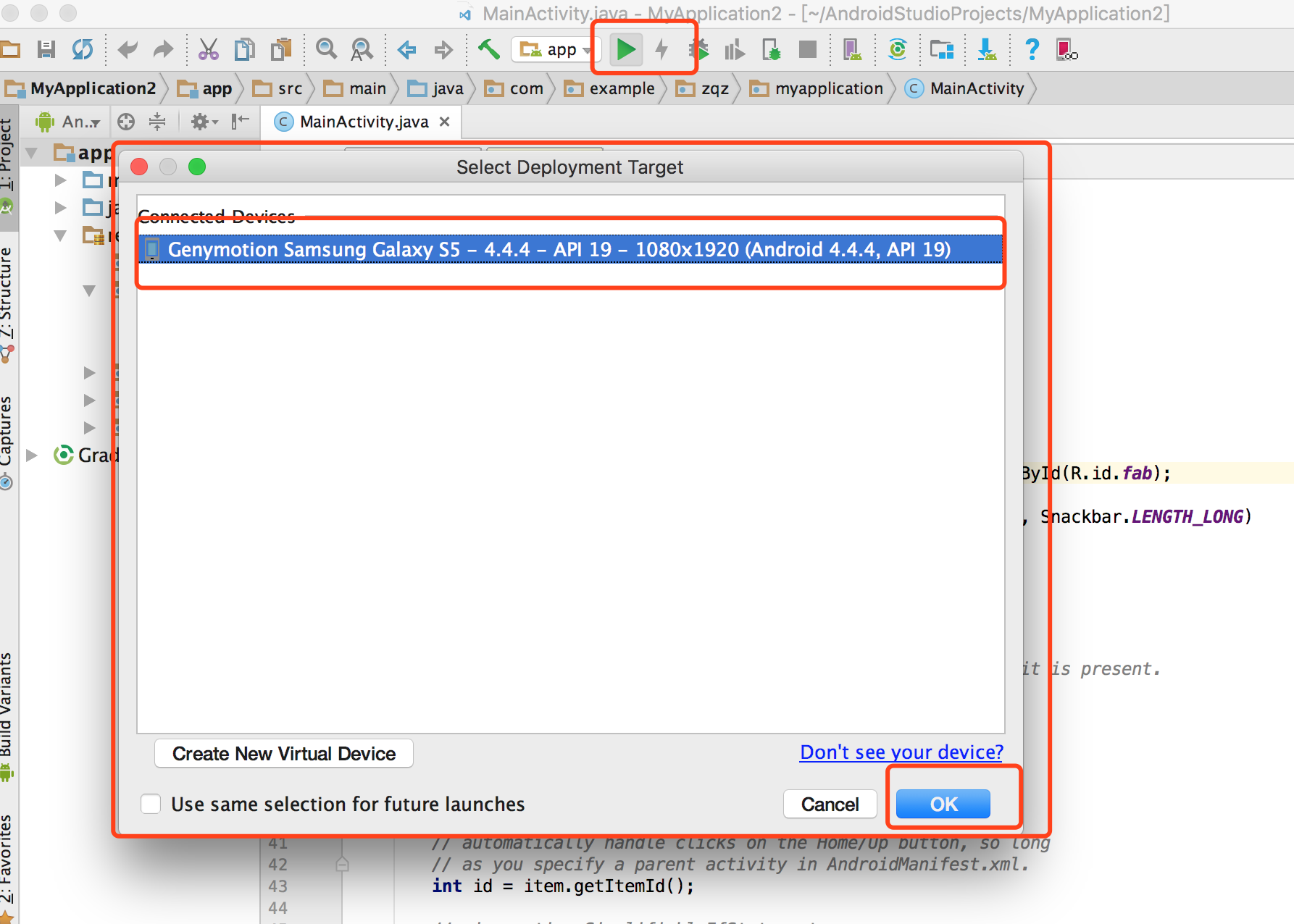
Task: Open the AVD Manager icon
Action: point(853,50)
